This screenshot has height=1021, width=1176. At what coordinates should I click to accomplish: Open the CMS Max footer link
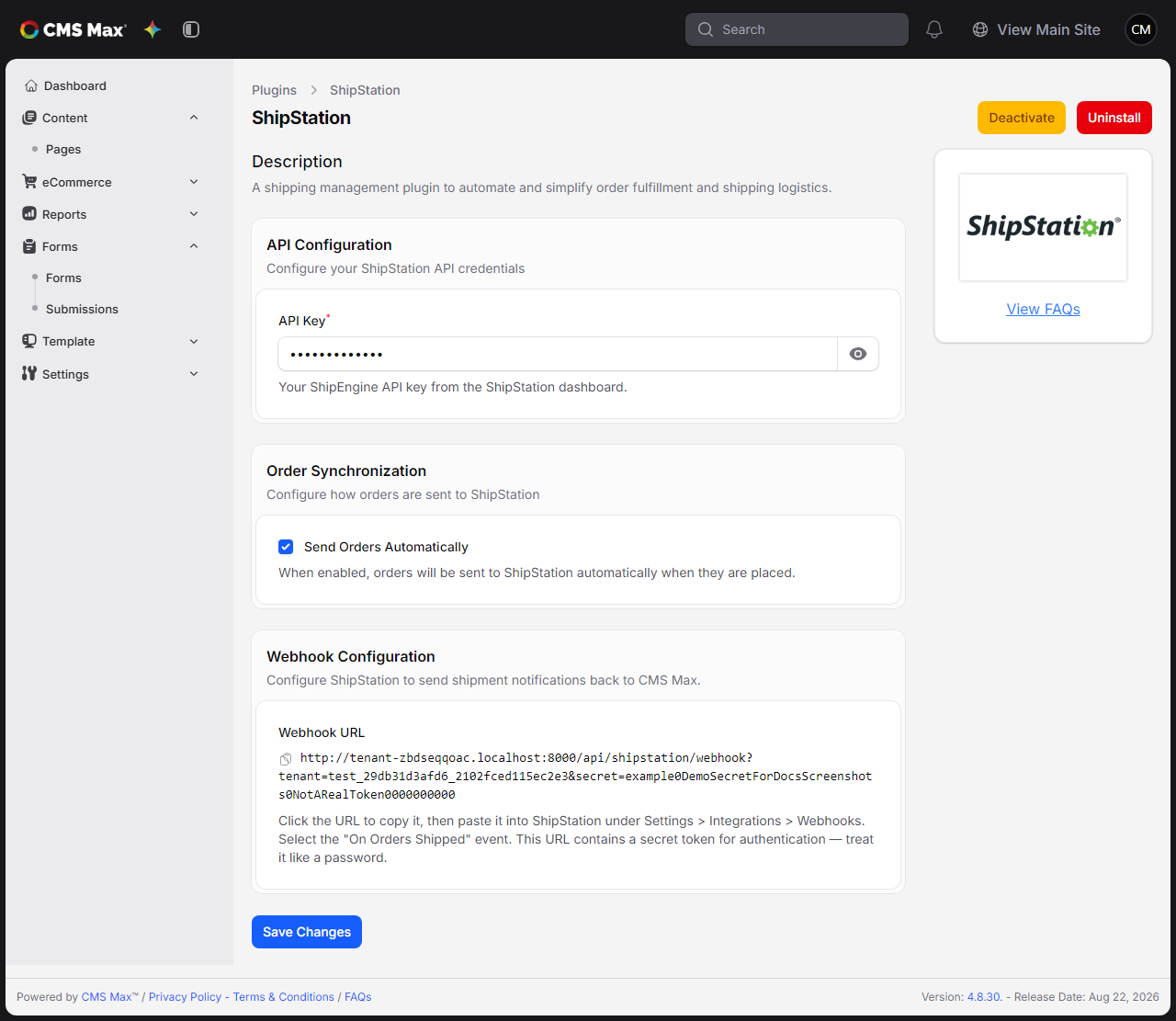109,997
